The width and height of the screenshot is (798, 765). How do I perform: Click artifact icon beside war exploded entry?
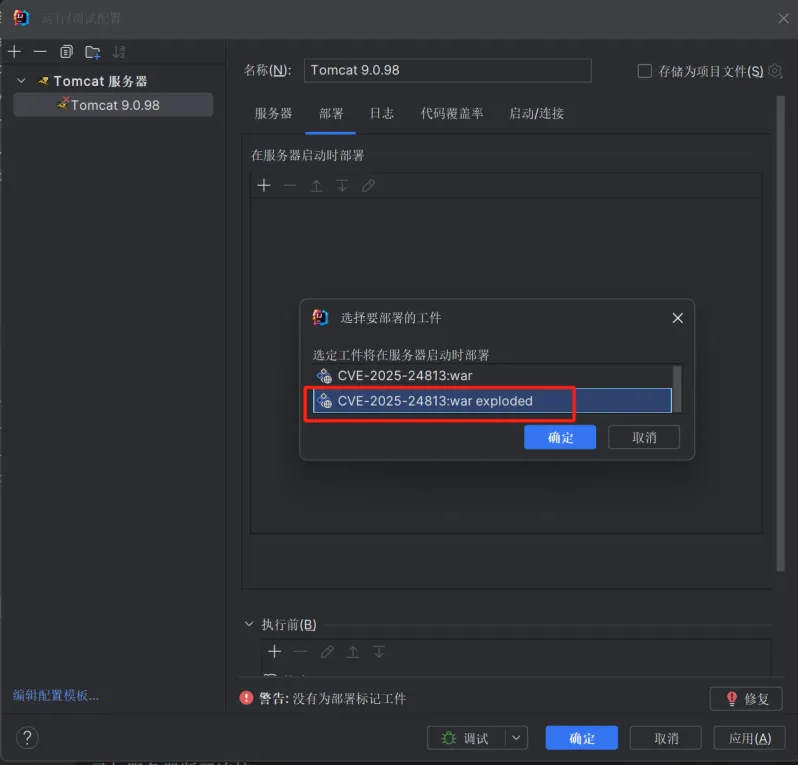pos(324,401)
